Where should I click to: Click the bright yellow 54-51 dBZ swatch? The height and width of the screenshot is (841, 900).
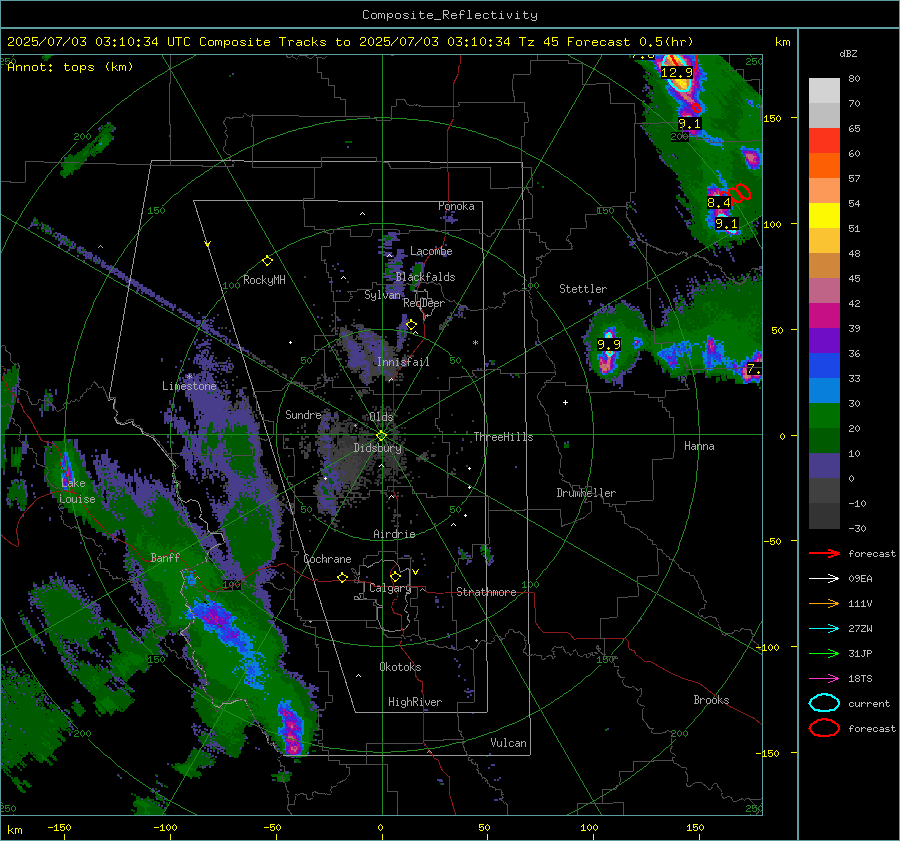point(824,216)
